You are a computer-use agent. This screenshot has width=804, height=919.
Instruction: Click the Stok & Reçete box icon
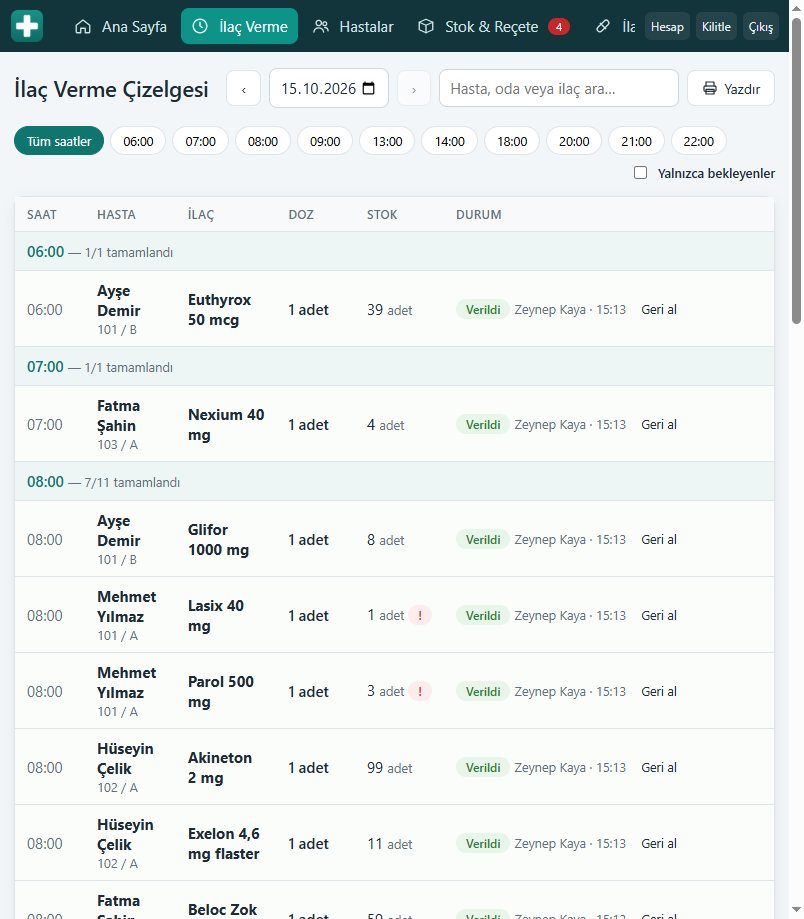(426, 26)
